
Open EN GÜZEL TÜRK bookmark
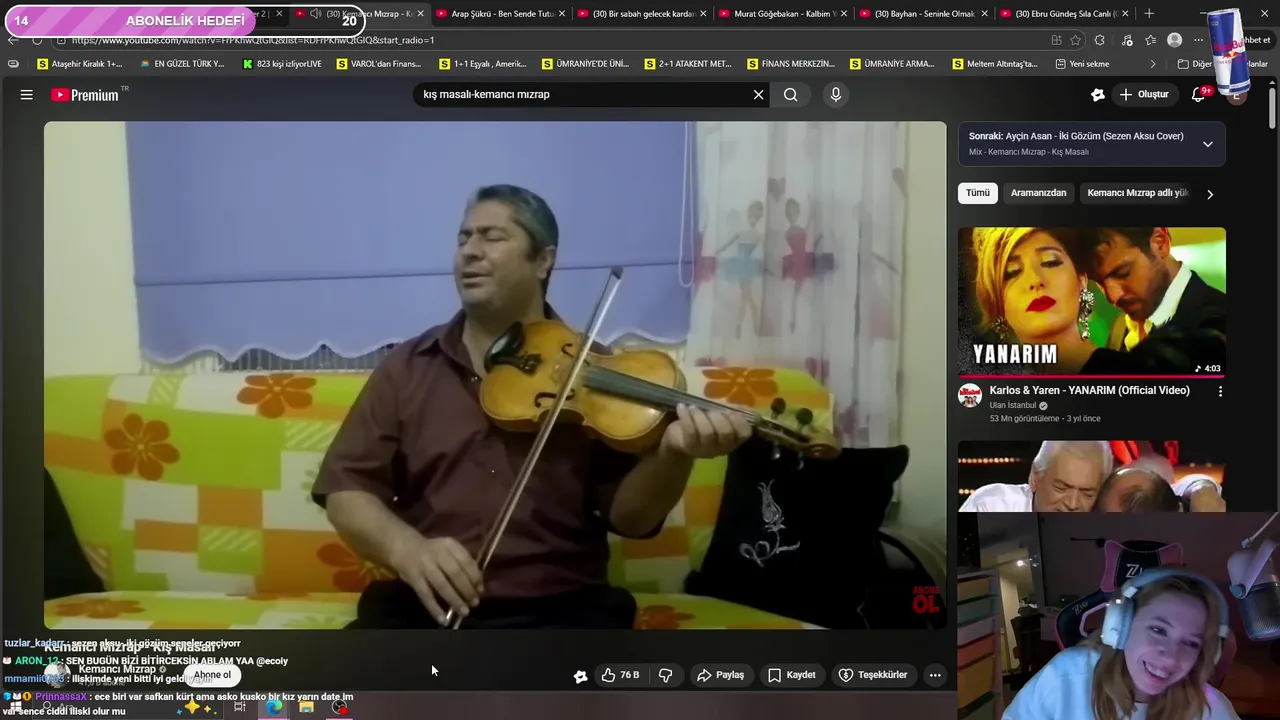click(182, 64)
